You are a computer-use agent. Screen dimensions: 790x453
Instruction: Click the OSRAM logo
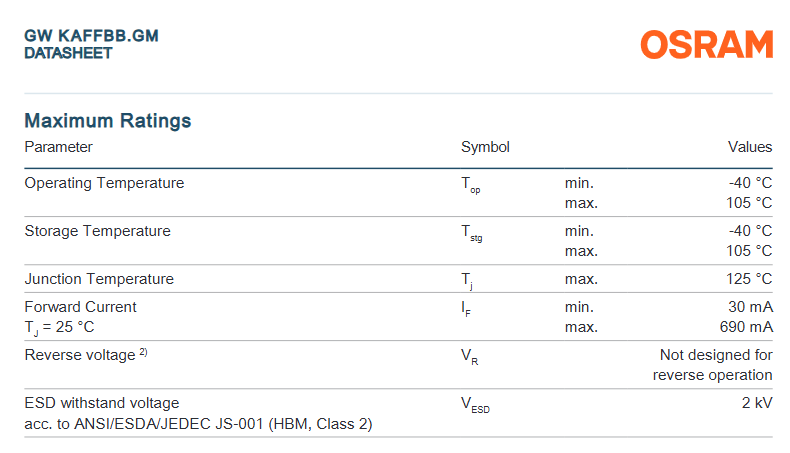click(x=707, y=45)
